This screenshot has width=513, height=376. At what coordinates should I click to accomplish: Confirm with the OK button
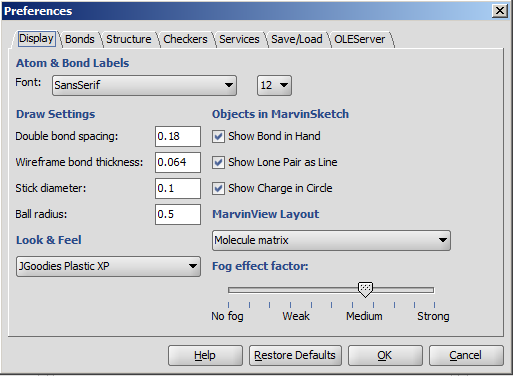pos(385,355)
